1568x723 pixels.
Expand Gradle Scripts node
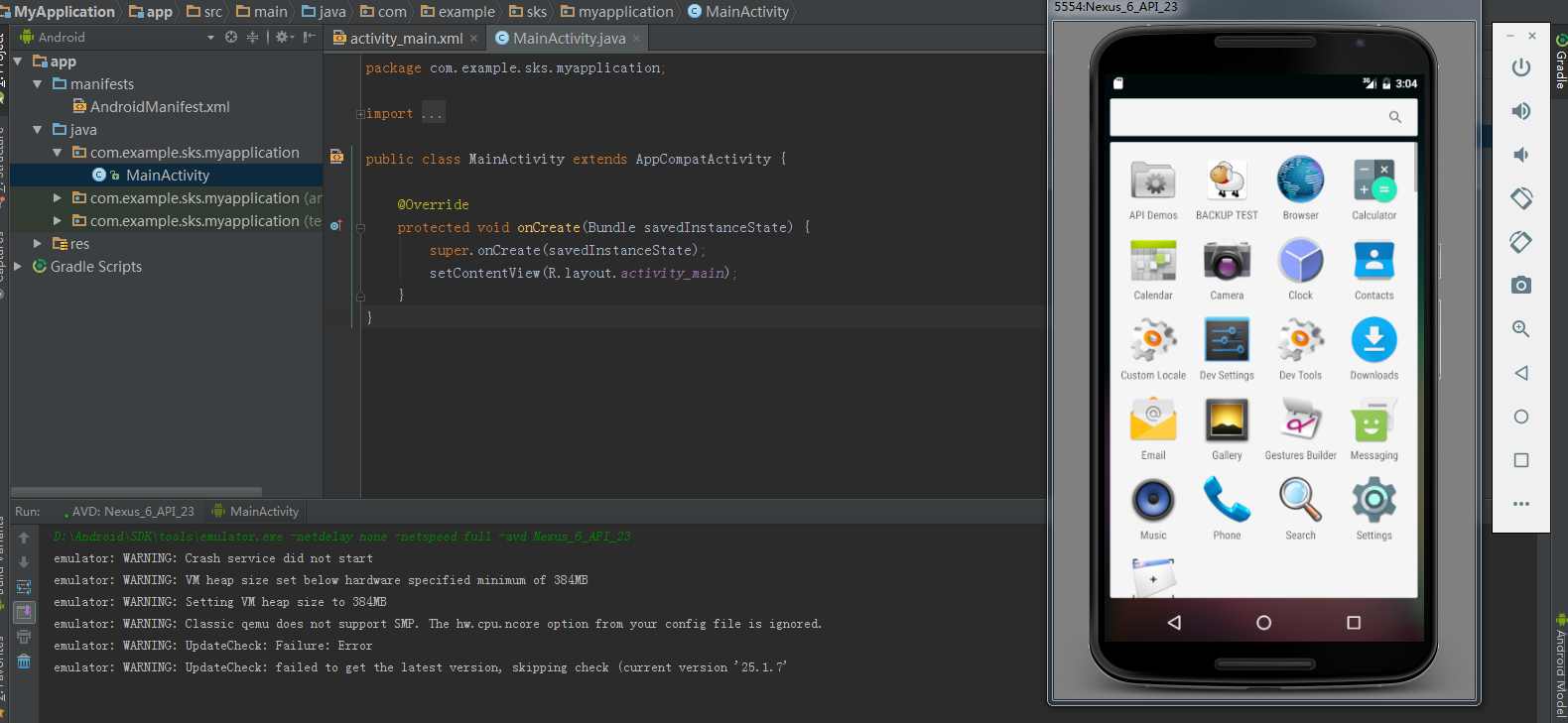point(17,267)
